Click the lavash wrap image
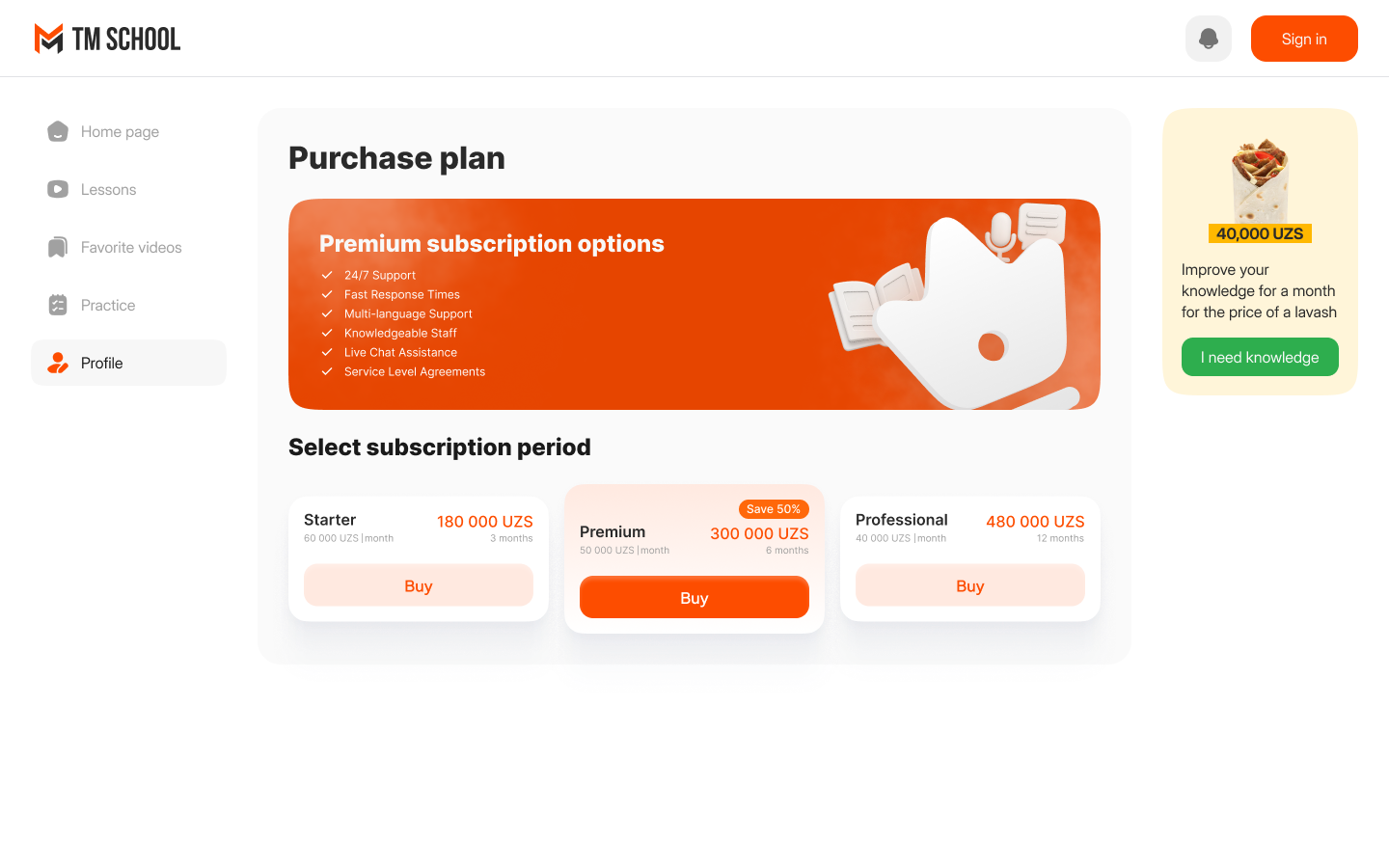Screen dimensions: 1389x868 pyautogui.click(x=1260, y=181)
